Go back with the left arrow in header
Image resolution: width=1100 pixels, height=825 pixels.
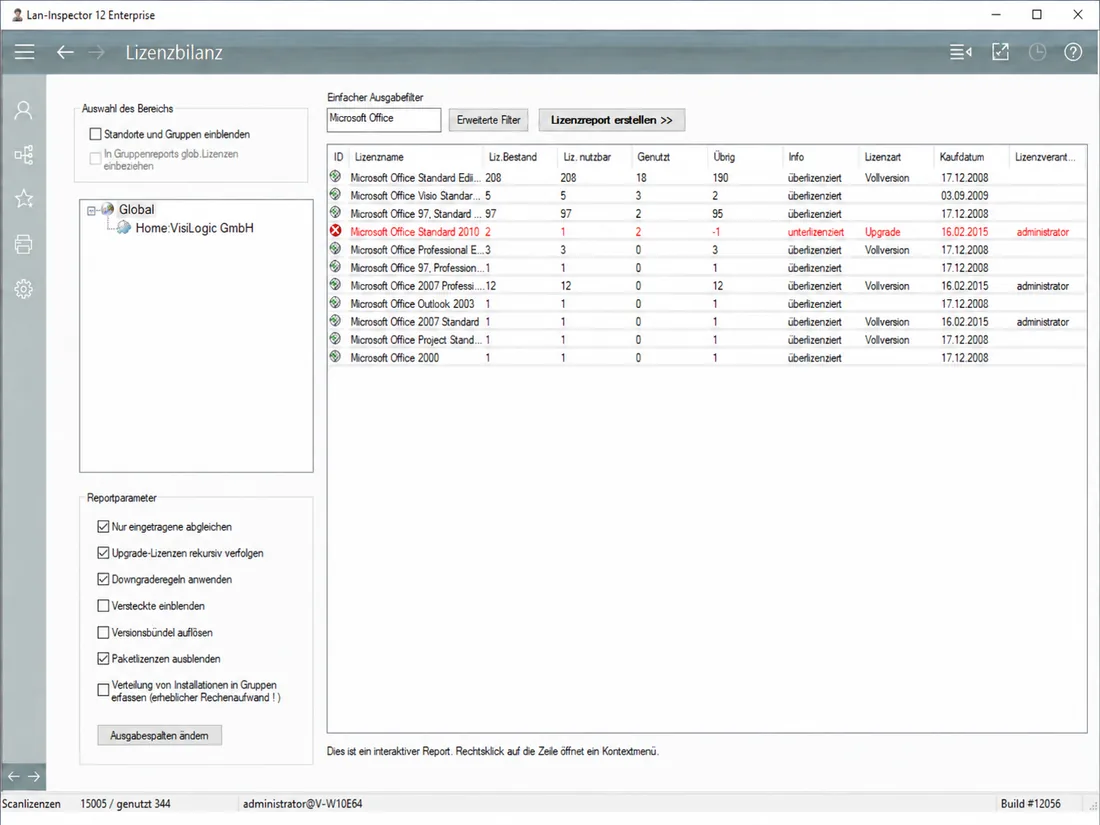(x=65, y=52)
